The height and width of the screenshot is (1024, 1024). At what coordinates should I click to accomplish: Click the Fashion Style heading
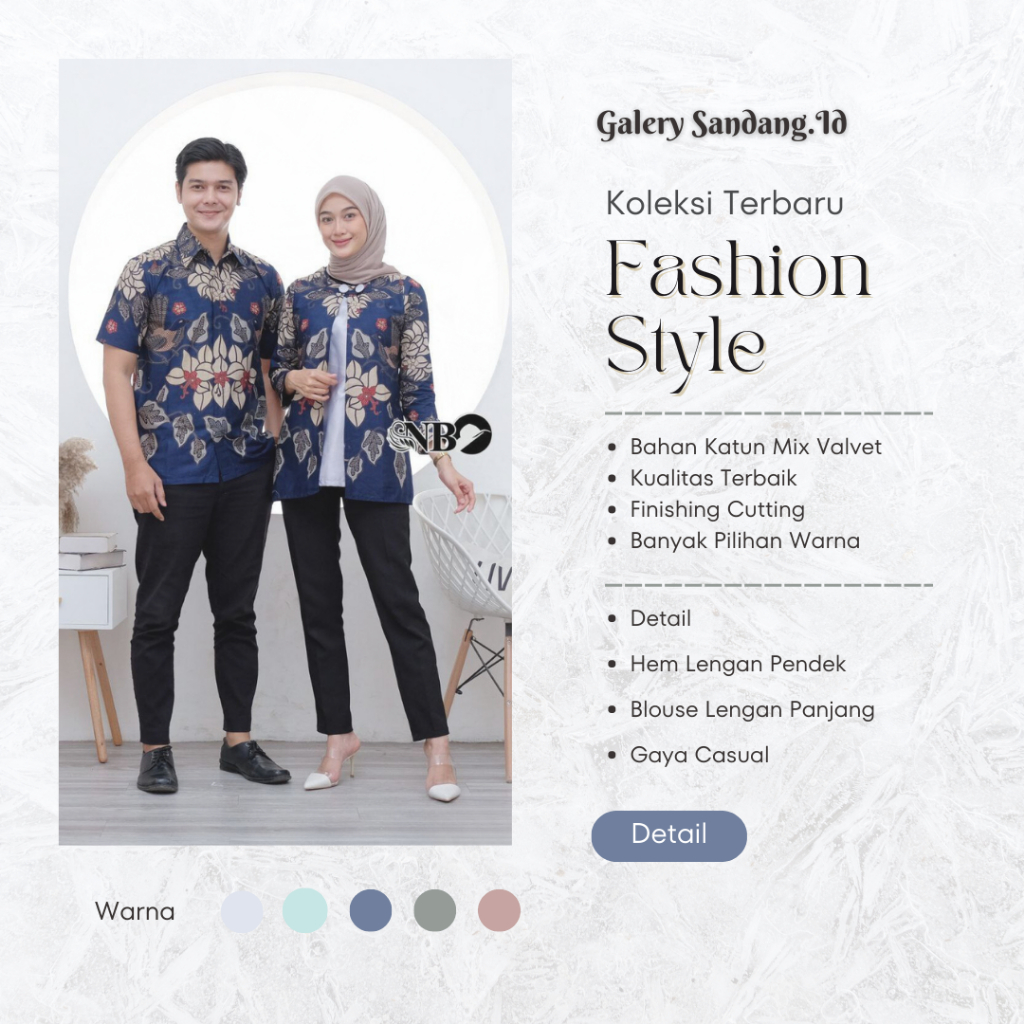[x=738, y=314]
